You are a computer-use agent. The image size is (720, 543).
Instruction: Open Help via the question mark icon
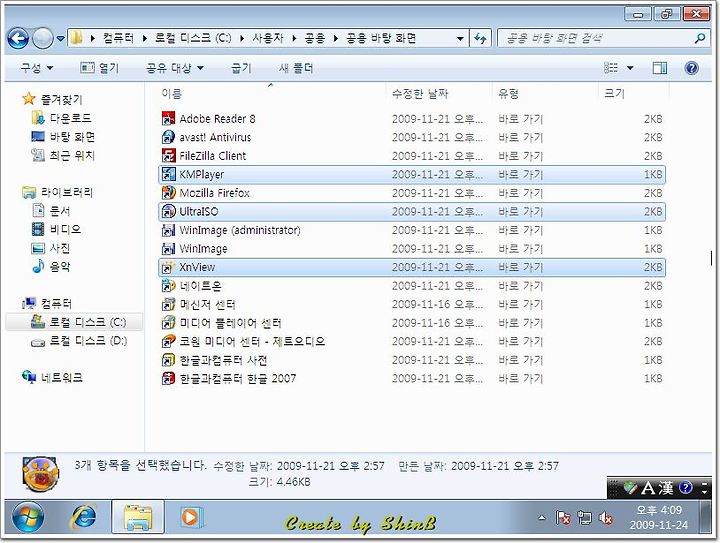point(692,68)
